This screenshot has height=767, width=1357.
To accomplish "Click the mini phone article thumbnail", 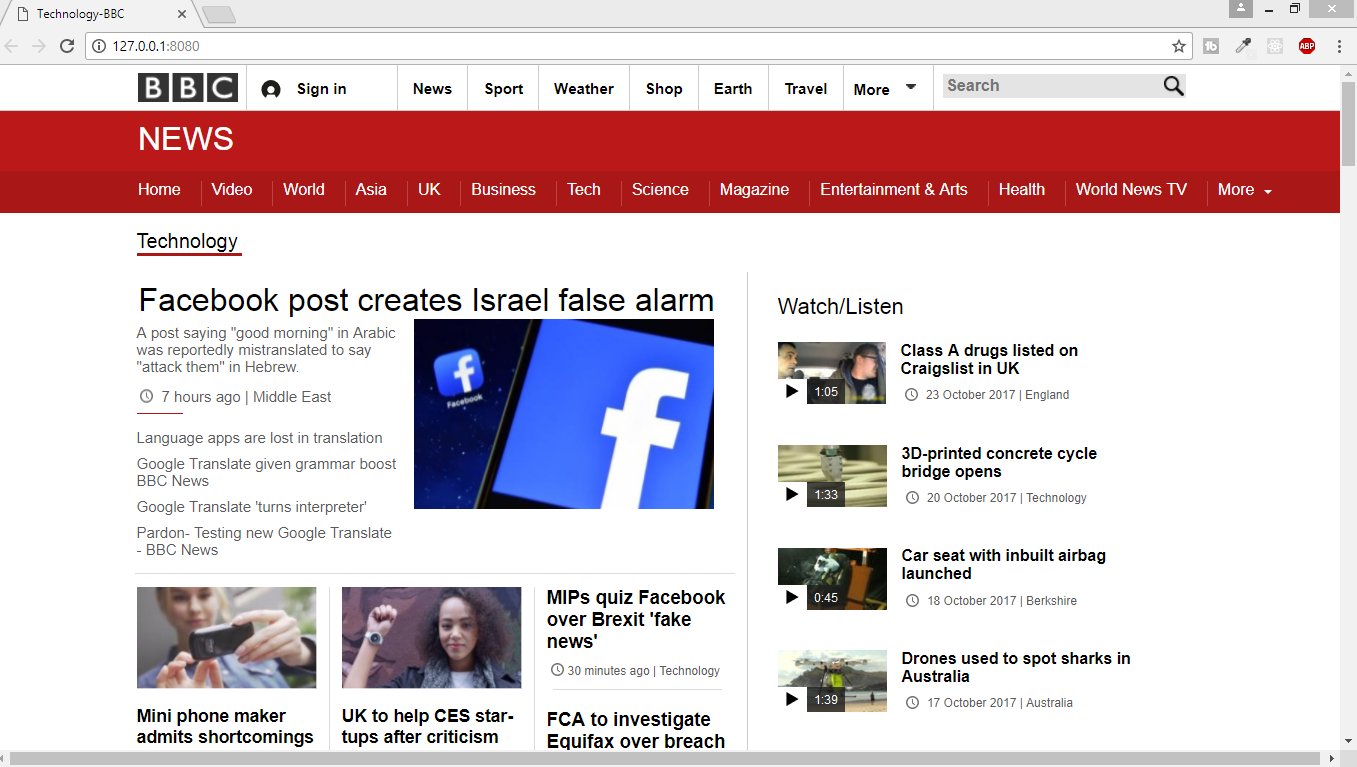I will pyautogui.click(x=226, y=638).
